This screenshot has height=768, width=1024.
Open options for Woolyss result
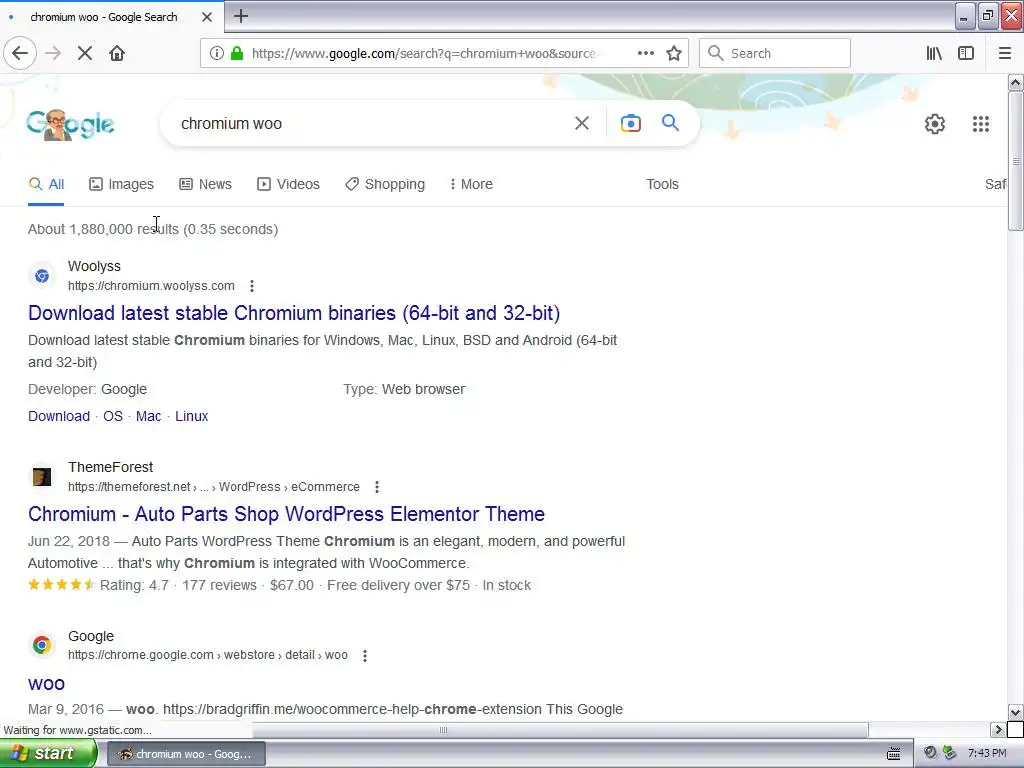click(x=252, y=286)
